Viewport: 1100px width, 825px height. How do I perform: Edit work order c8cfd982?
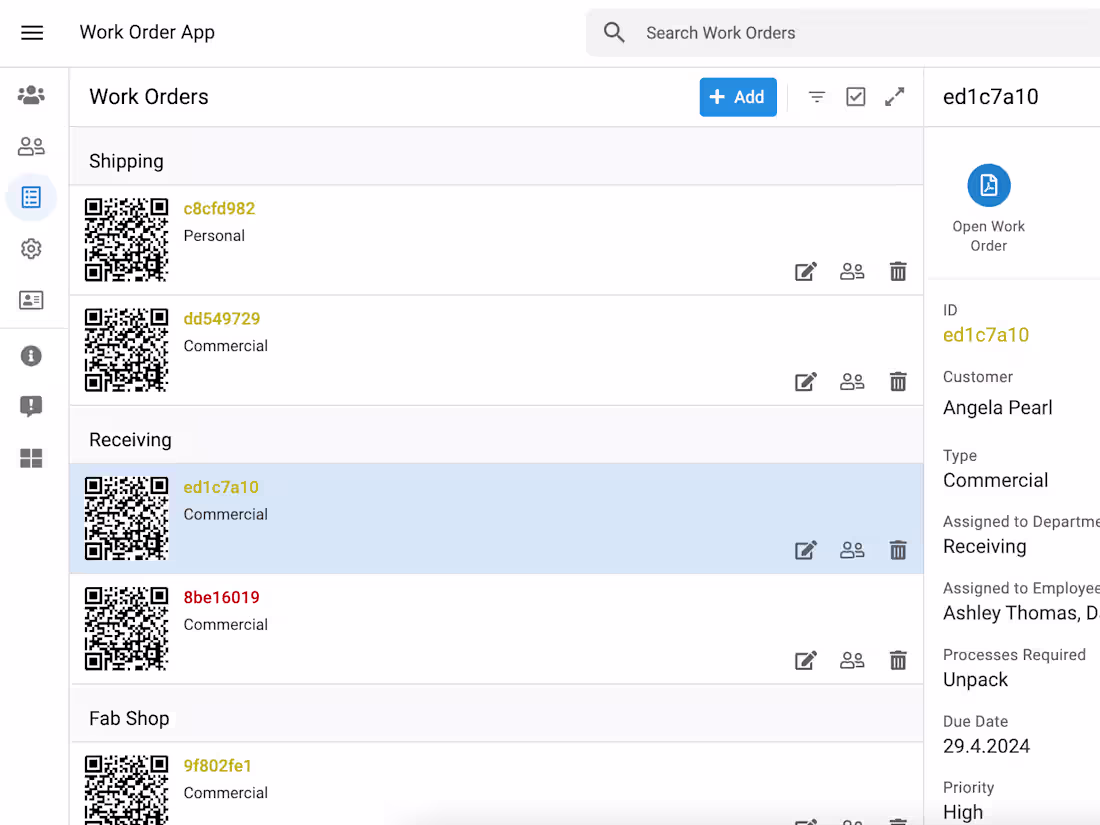tap(806, 271)
